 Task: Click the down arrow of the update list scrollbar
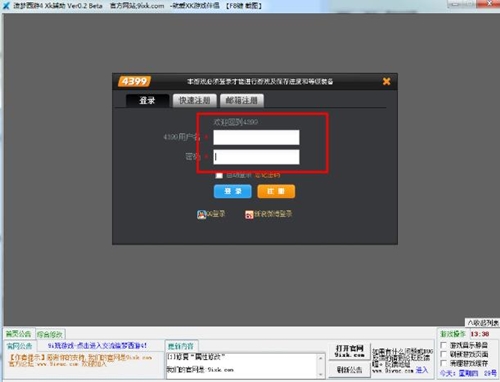pyautogui.click(x=321, y=375)
